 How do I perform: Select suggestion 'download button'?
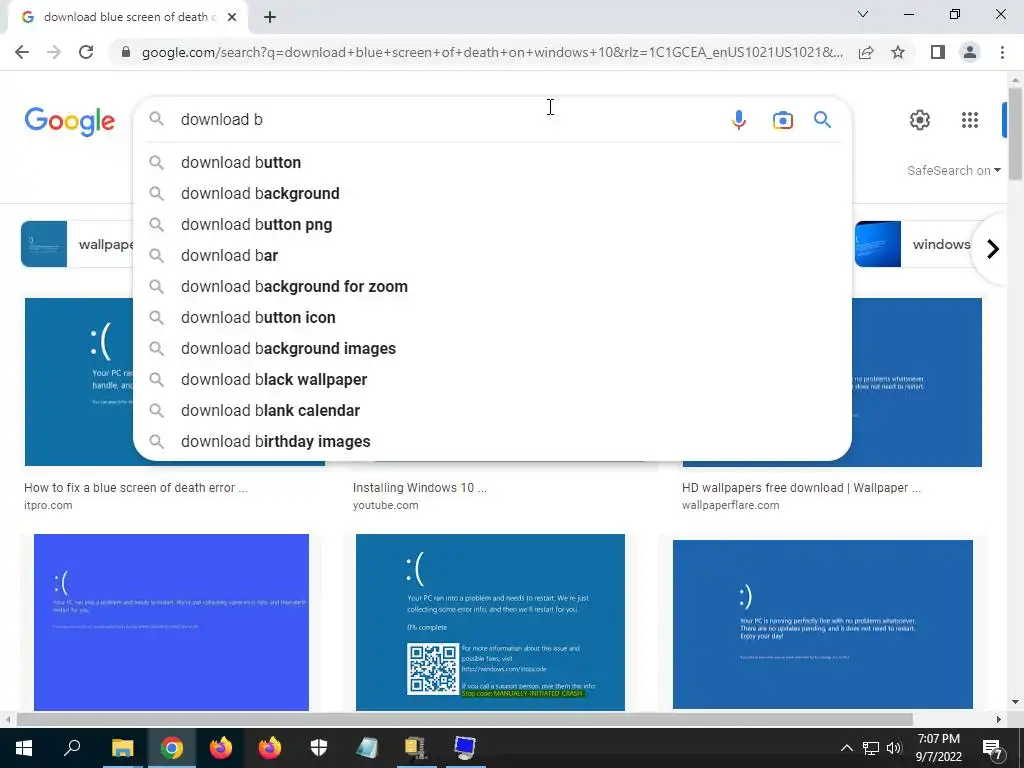coord(492,163)
